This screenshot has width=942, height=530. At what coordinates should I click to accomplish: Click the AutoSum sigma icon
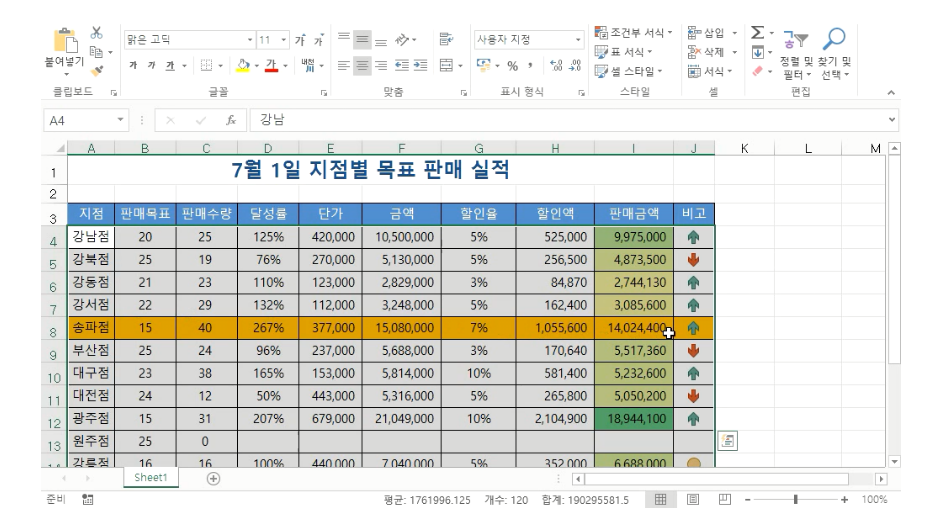coord(758,32)
